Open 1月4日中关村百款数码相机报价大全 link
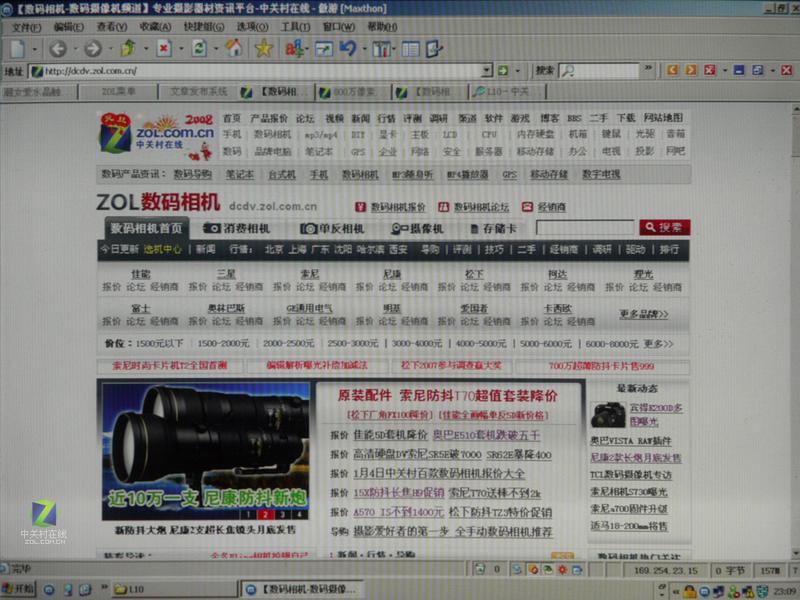This screenshot has height=600, width=800. pos(439,474)
